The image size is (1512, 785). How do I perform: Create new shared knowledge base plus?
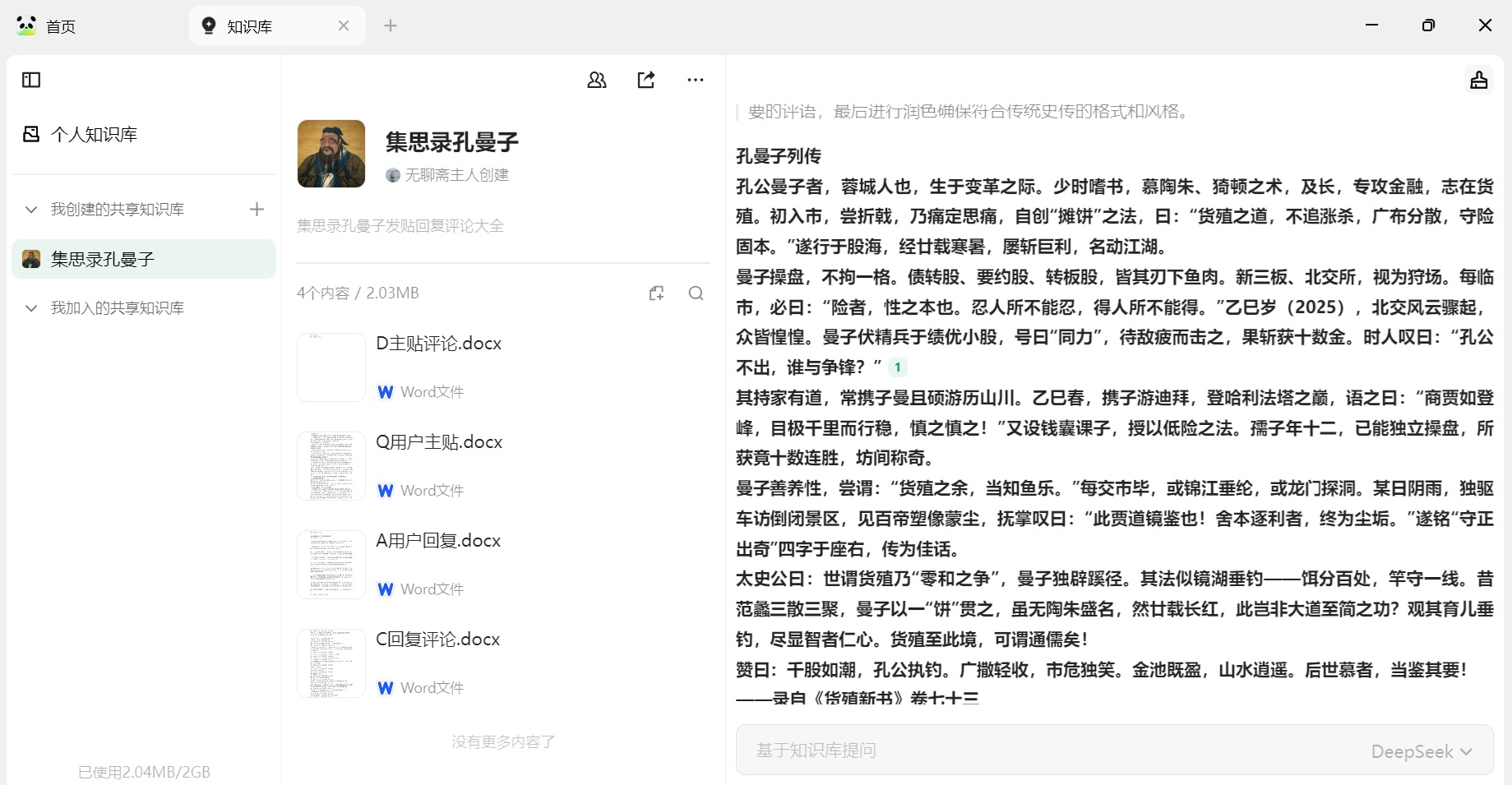point(257,210)
